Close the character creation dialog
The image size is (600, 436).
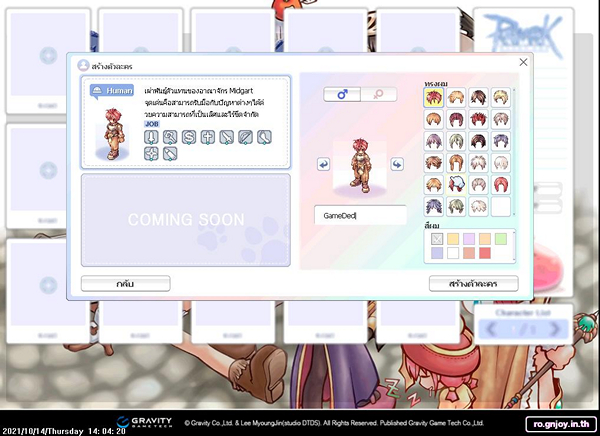[522, 62]
